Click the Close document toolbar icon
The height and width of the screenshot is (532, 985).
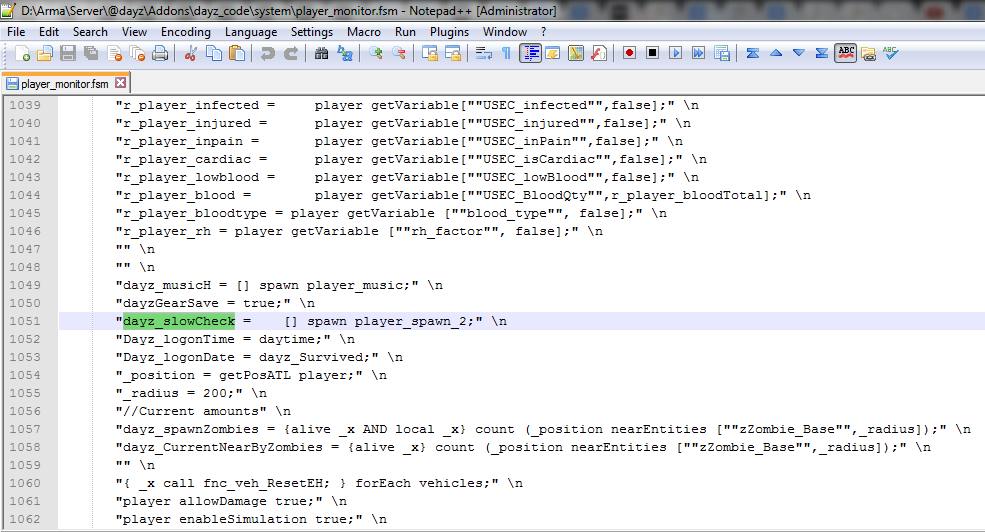pyautogui.click(x=114, y=54)
